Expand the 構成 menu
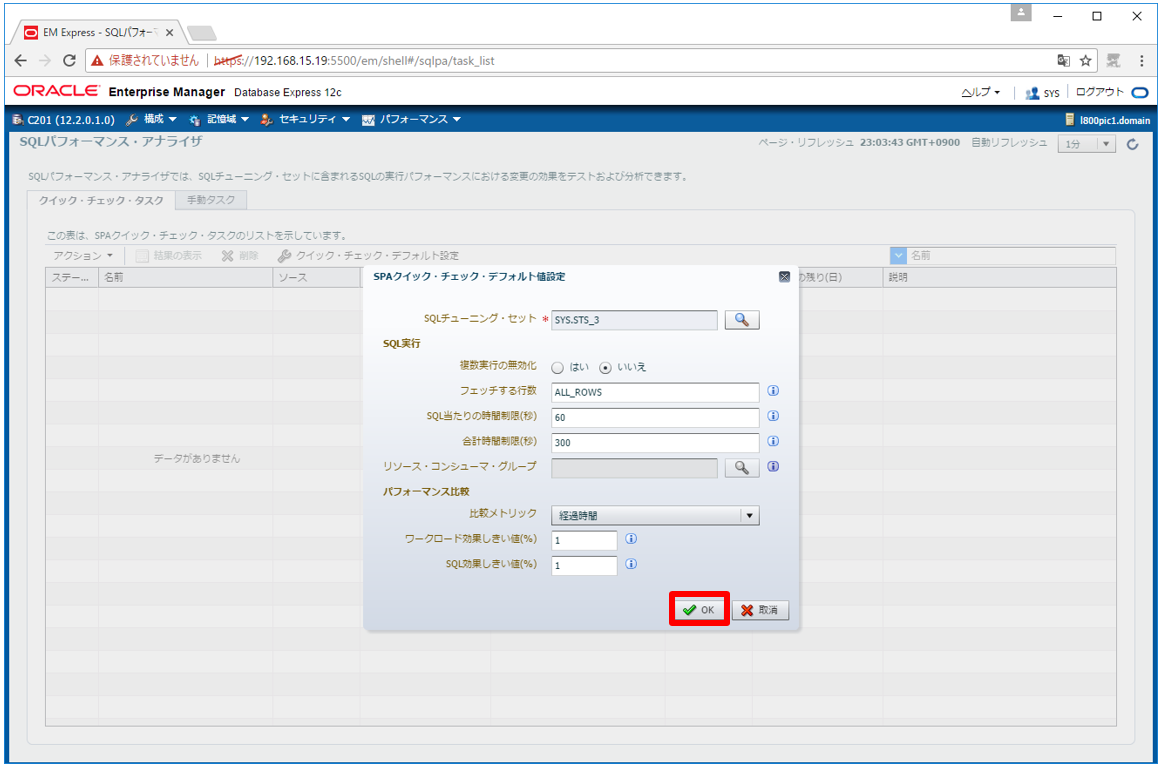This screenshot has height=768, width=1161. click(152, 119)
